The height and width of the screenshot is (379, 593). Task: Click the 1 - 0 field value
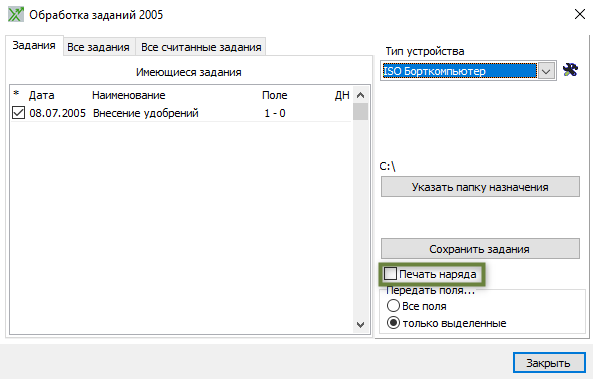point(275,113)
